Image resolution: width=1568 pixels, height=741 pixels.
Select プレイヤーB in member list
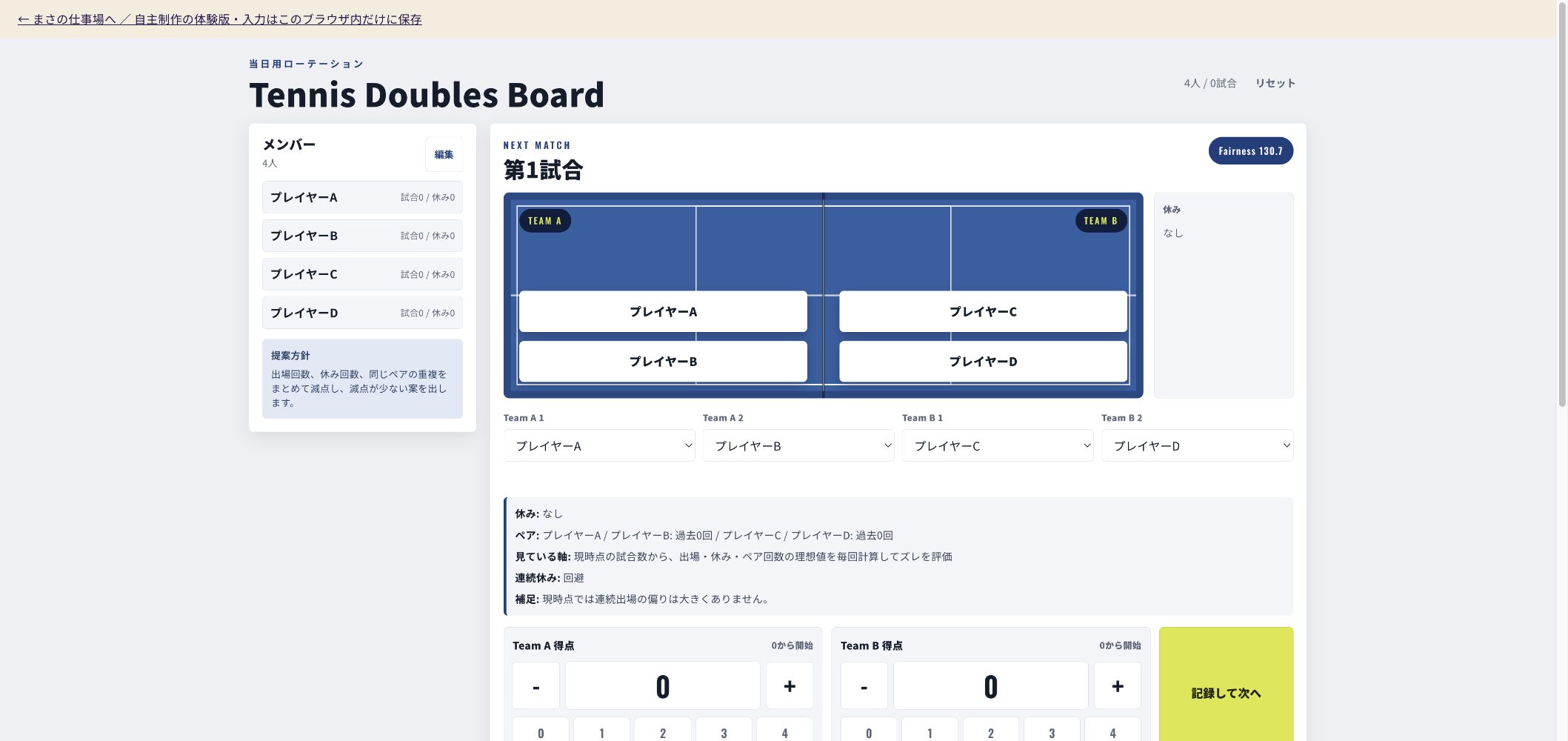[x=362, y=236]
